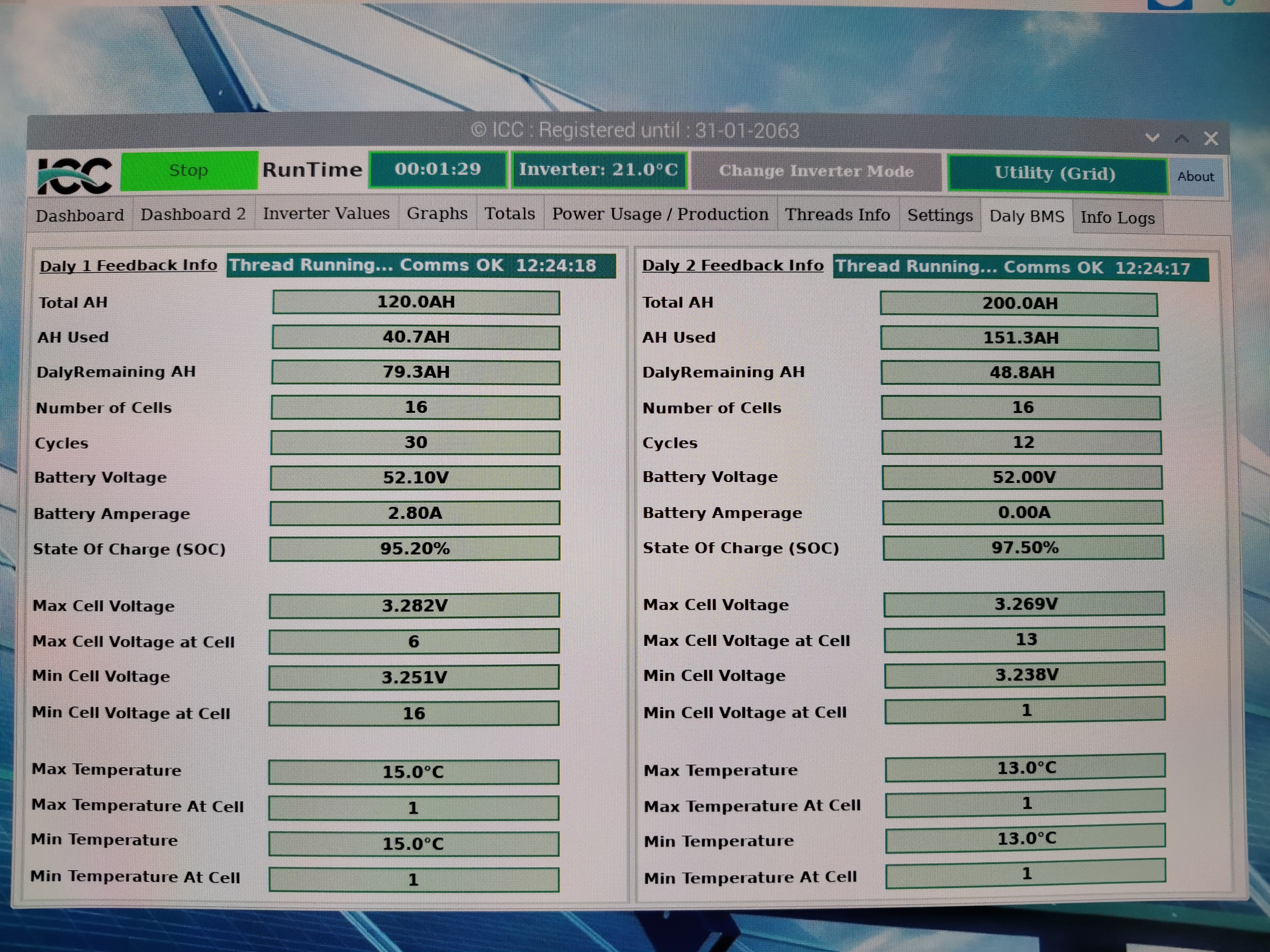The image size is (1270, 952).
Task: View the Info Logs tab
Action: pyautogui.click(x=1117, y=217)
